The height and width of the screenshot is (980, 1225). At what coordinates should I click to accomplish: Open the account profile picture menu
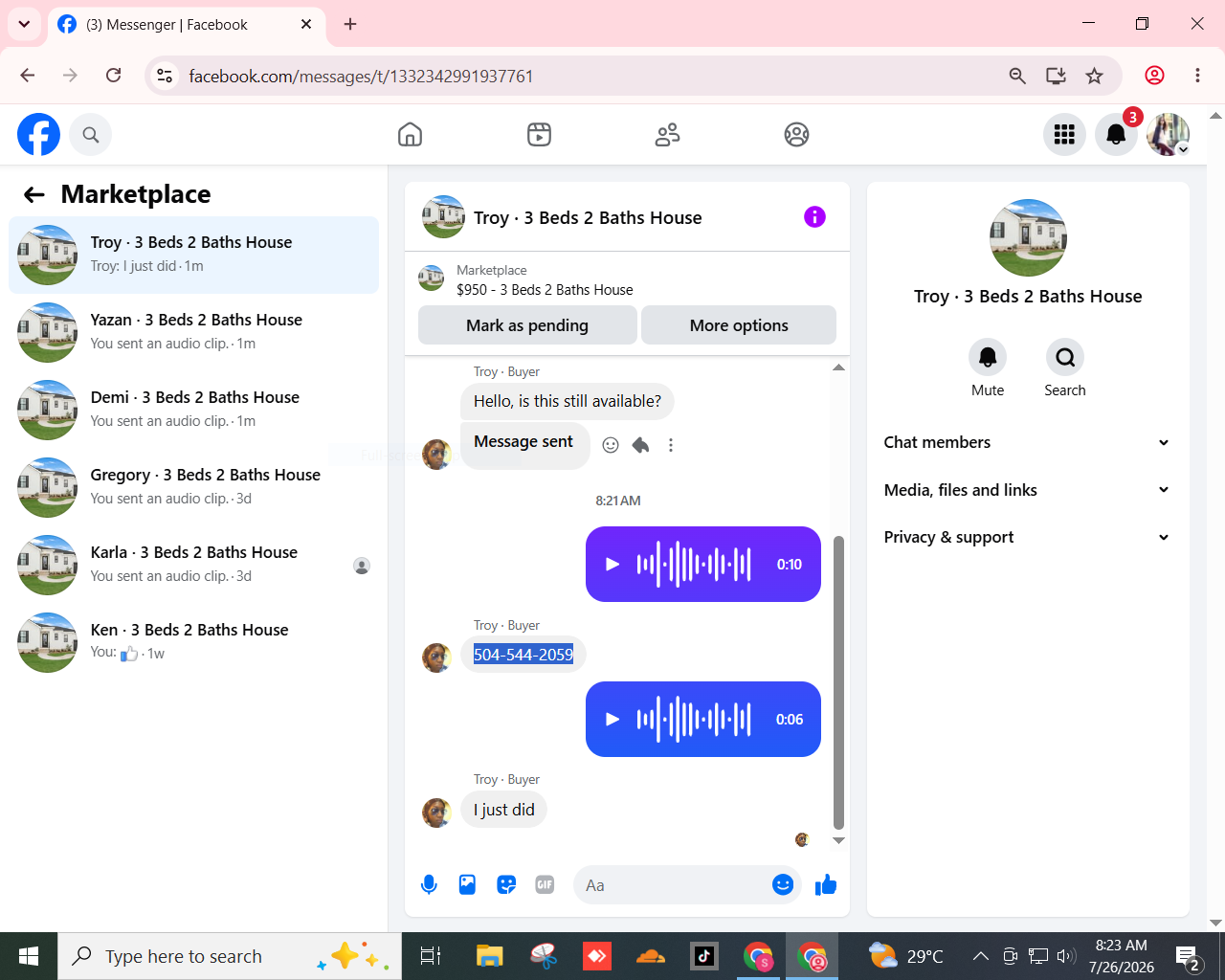[1168, 135]
